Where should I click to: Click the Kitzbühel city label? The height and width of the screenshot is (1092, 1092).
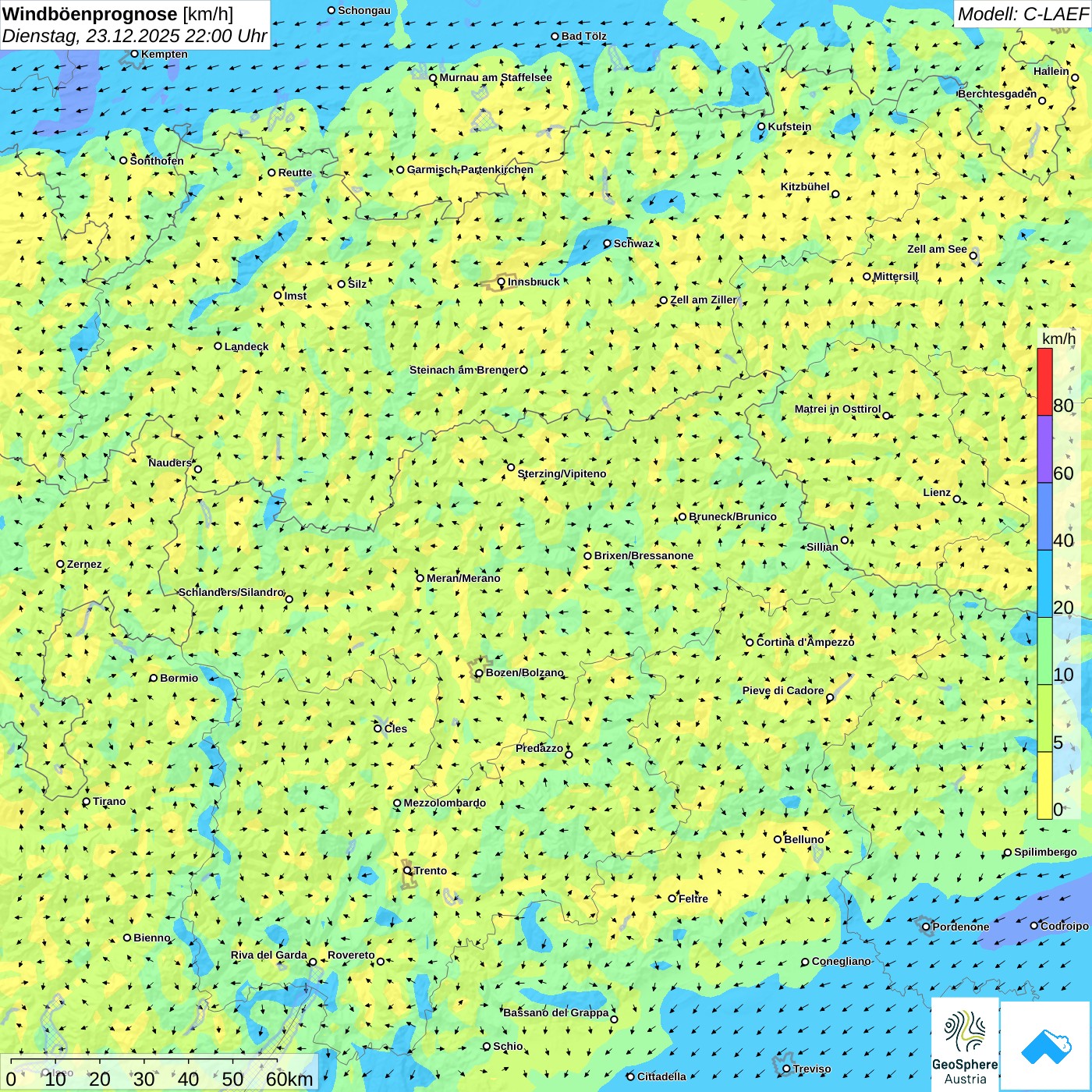(x=805, y=186)
